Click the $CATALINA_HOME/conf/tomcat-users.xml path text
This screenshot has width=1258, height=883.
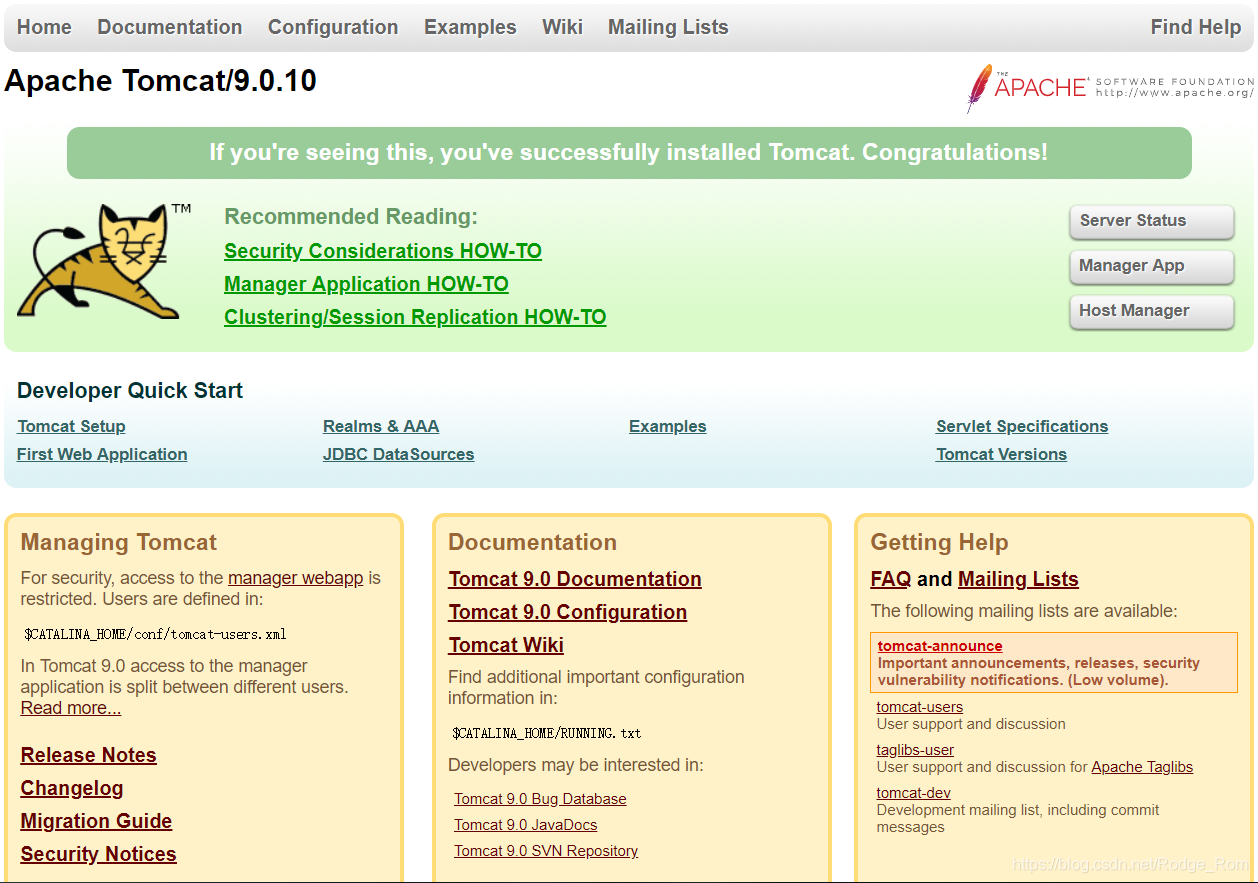[155, 634]
